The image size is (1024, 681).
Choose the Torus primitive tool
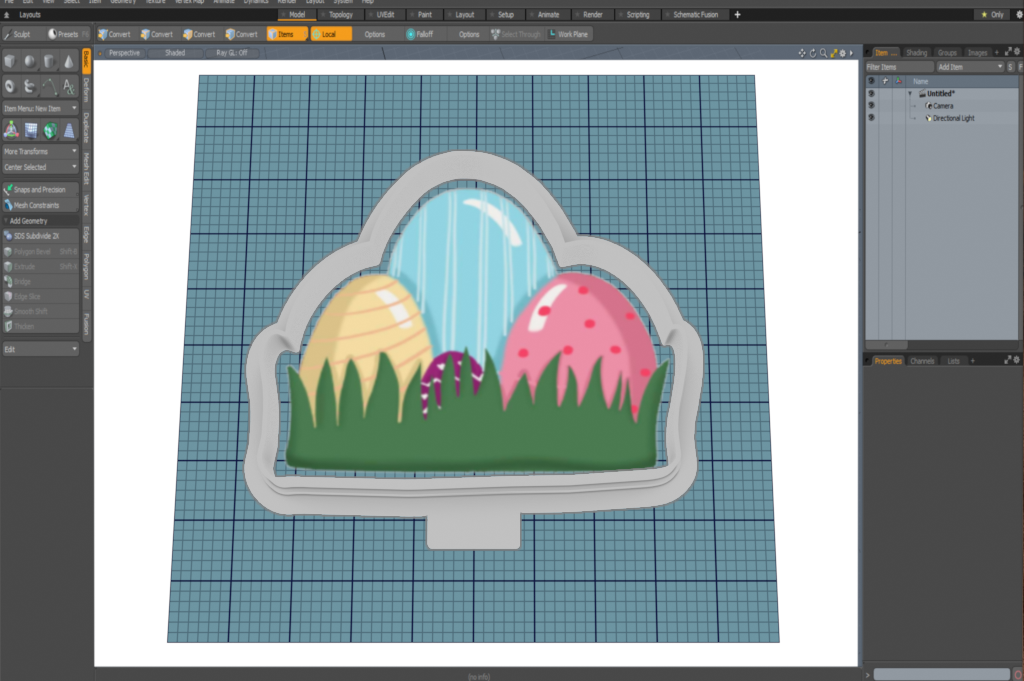(11, 87)
